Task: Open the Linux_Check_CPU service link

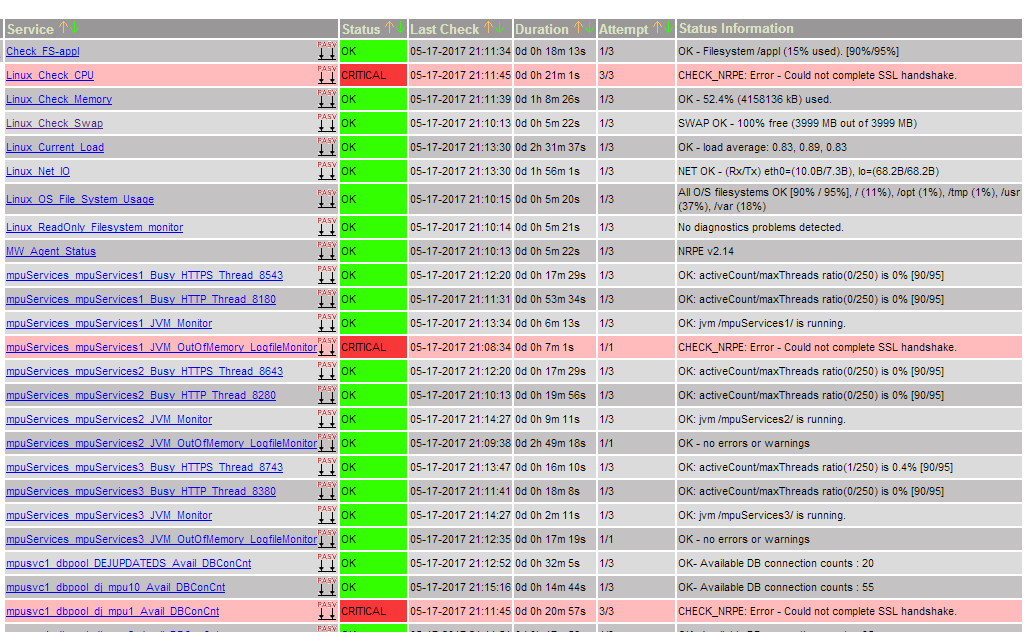Action: coord(50,75)
